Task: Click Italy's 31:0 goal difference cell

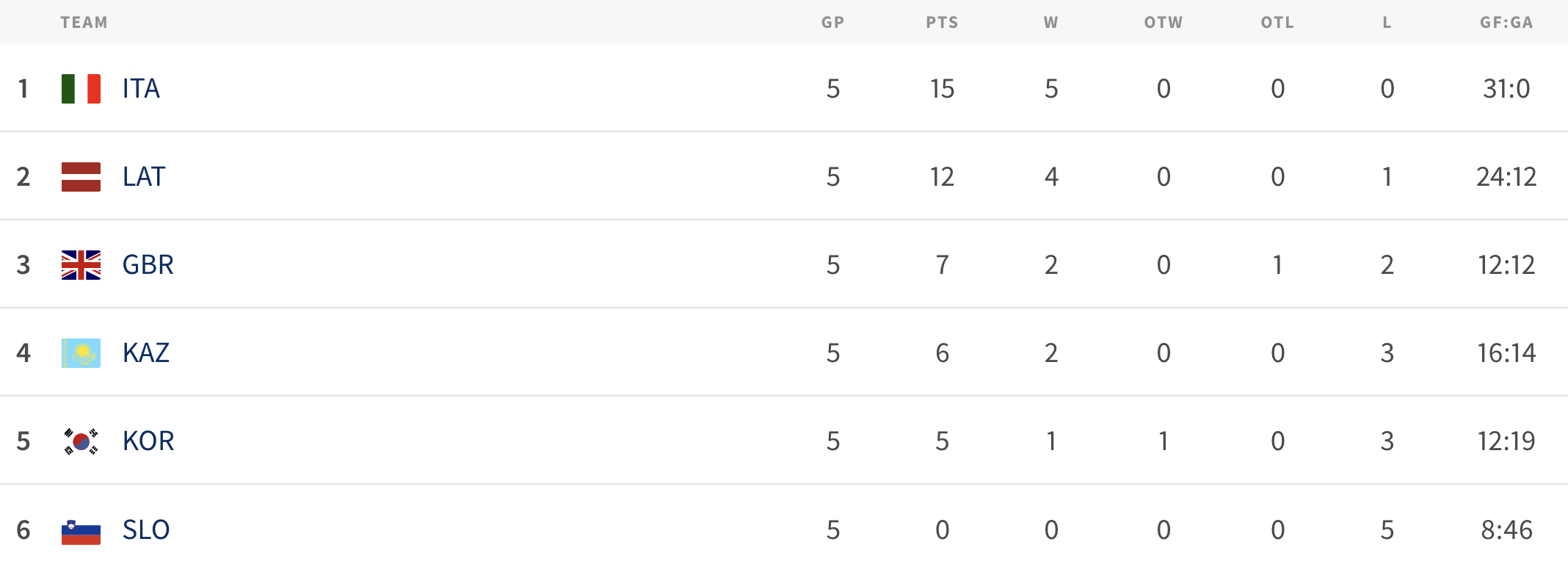Action: click(x=1506, y=89)
